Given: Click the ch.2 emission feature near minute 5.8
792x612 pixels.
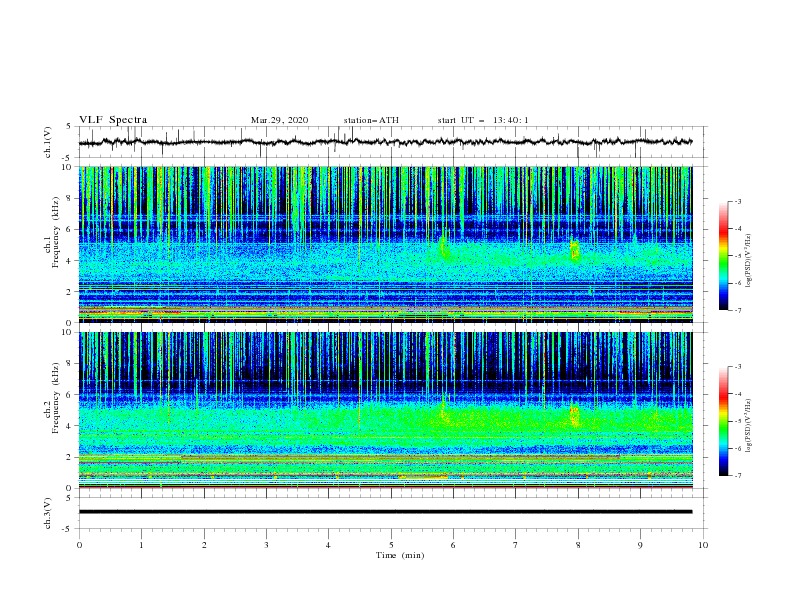Looking at the screenshot, I should [444, 411].
